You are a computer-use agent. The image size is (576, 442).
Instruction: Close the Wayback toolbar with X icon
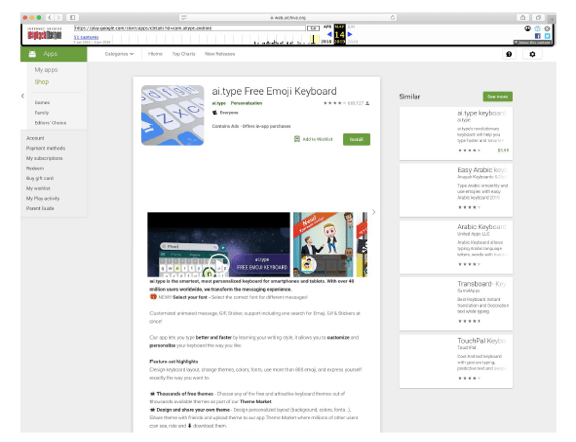[x=547, y=28]
